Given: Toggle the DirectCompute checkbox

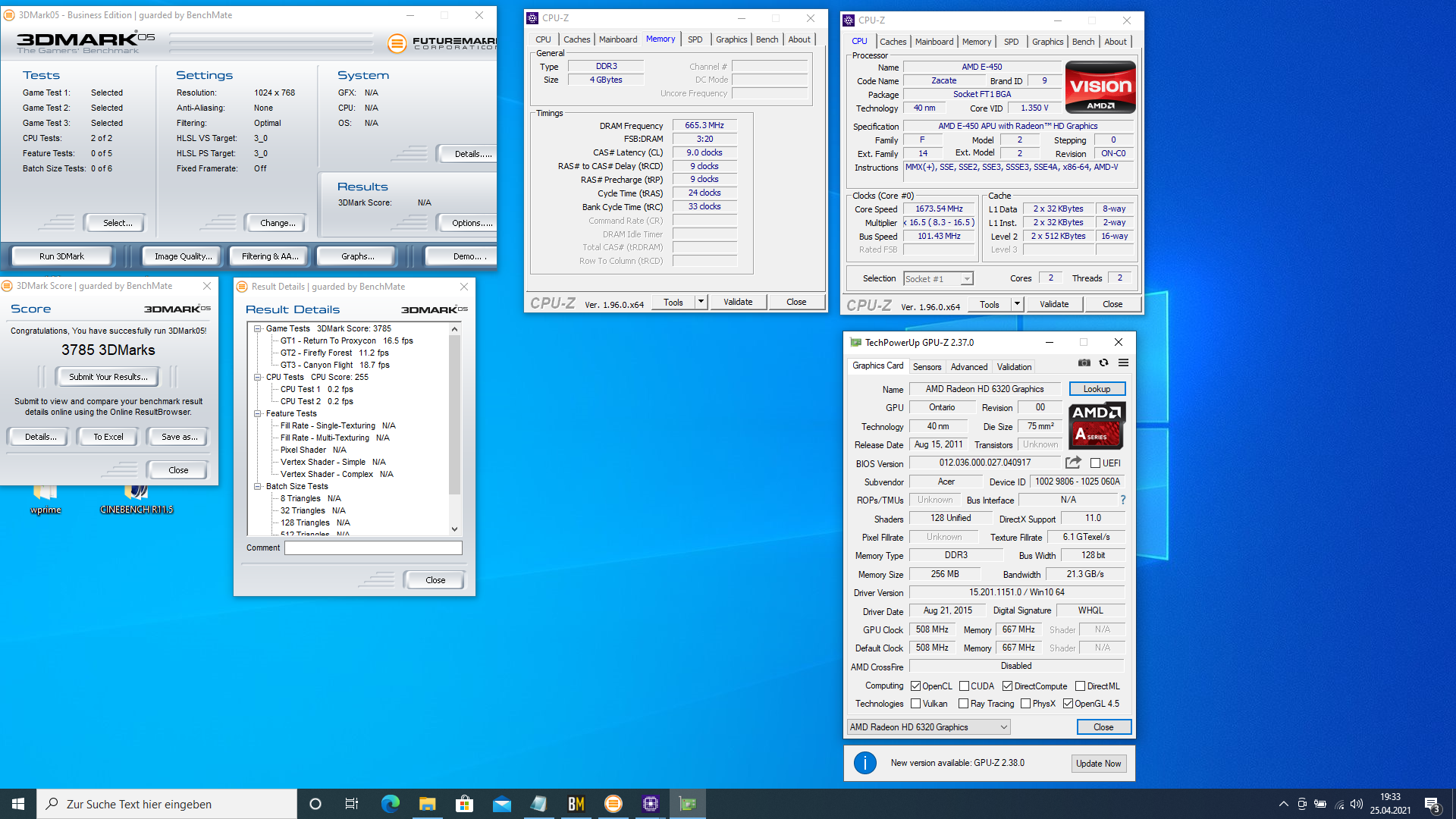Looking at the screenshot, I should [x=1007, y=686].
